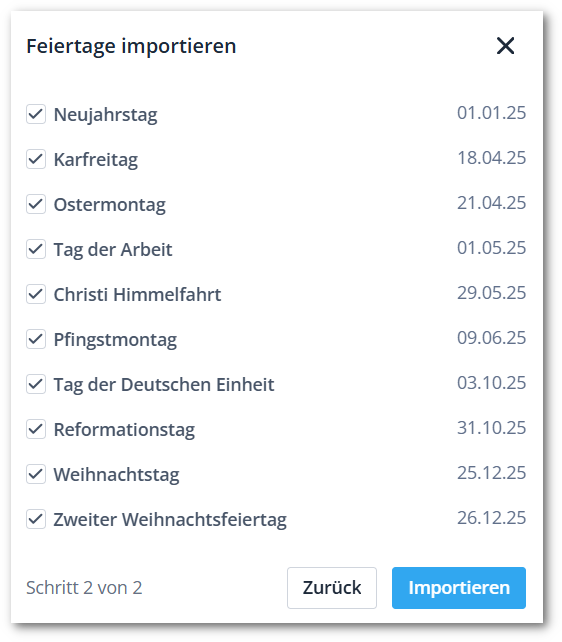562x642 pixels.
Task: Click the Neujahrstag label text
Action: [106, 115]
